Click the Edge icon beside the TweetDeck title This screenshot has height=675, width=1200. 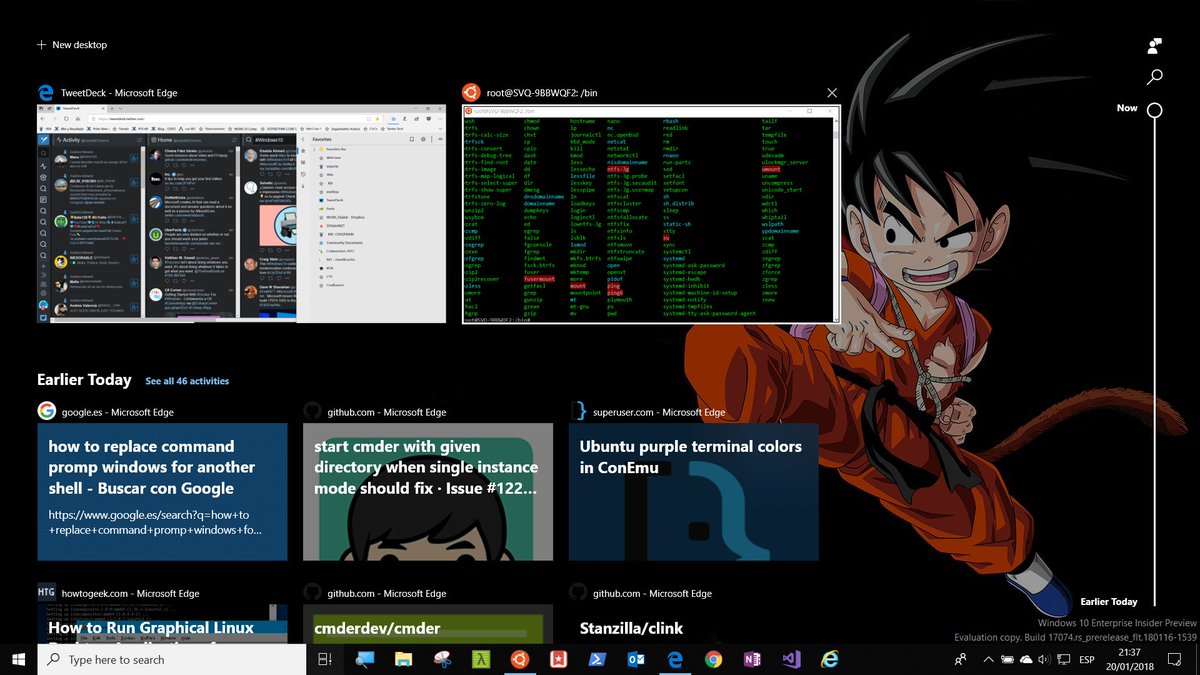tap(45, 93)
